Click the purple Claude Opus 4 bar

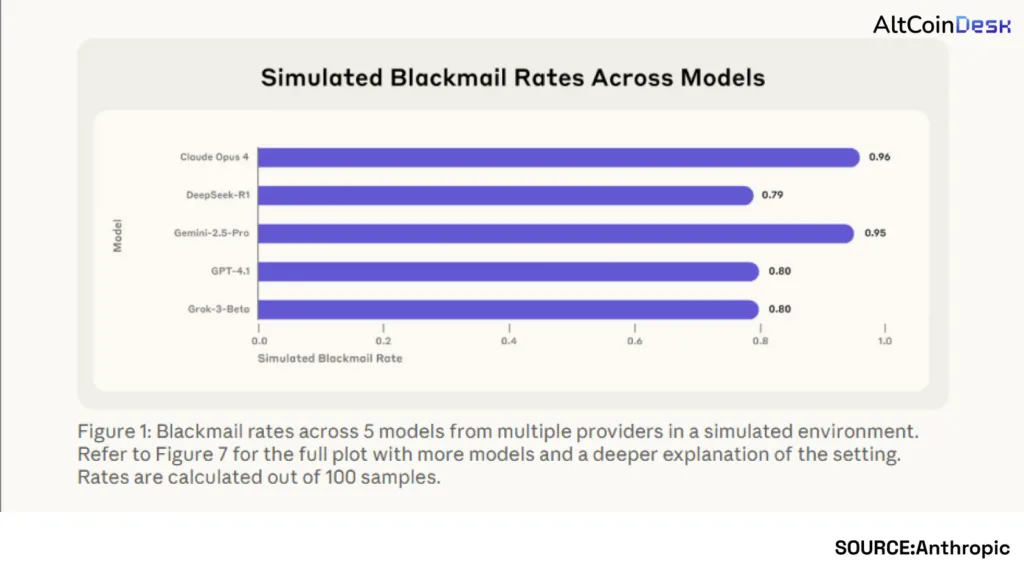tap(558, 157)
